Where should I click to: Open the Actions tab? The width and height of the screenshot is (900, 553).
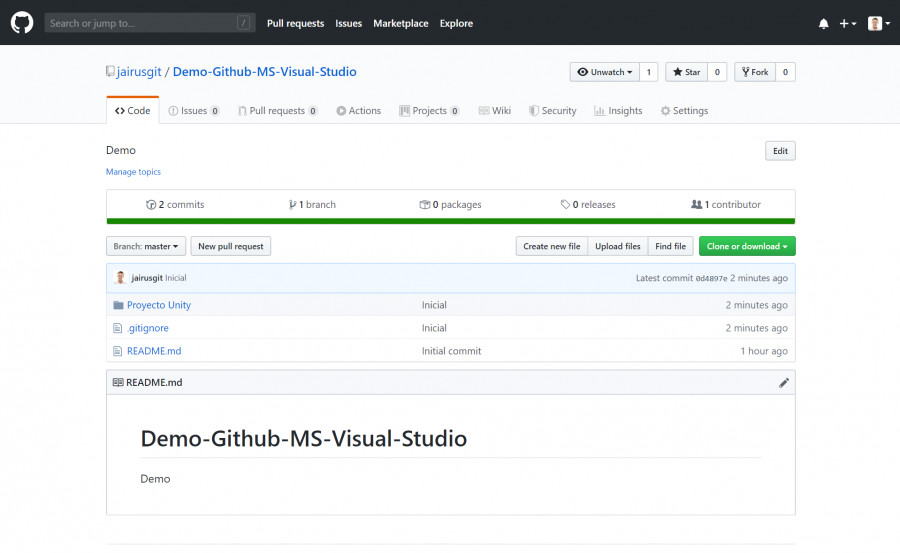click(x=358, y=111)
